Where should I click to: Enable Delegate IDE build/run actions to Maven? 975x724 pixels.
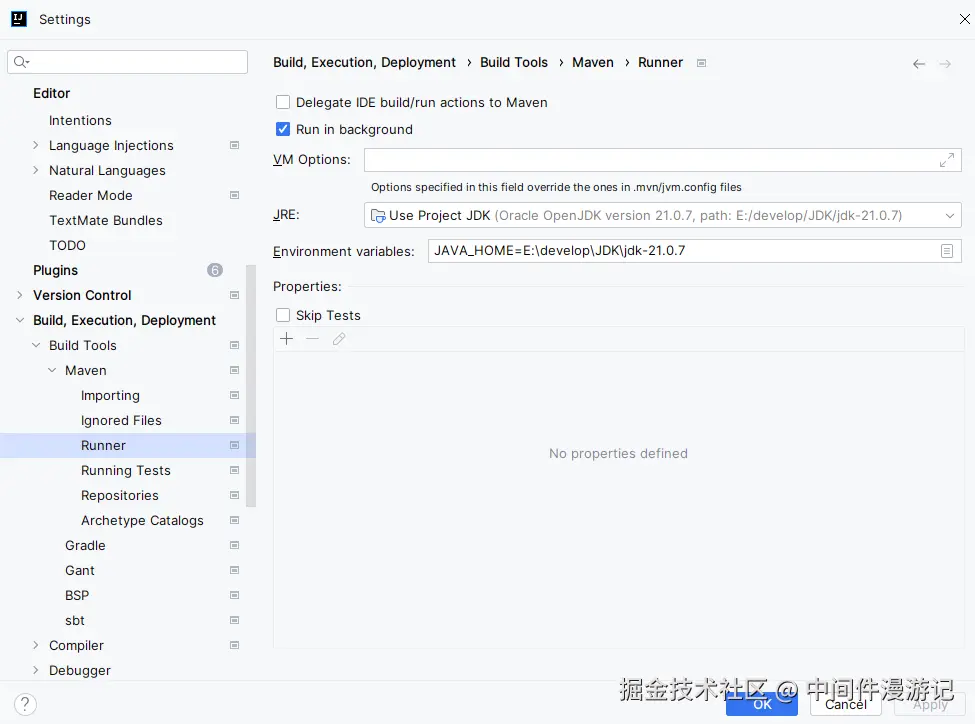[283, 102]
